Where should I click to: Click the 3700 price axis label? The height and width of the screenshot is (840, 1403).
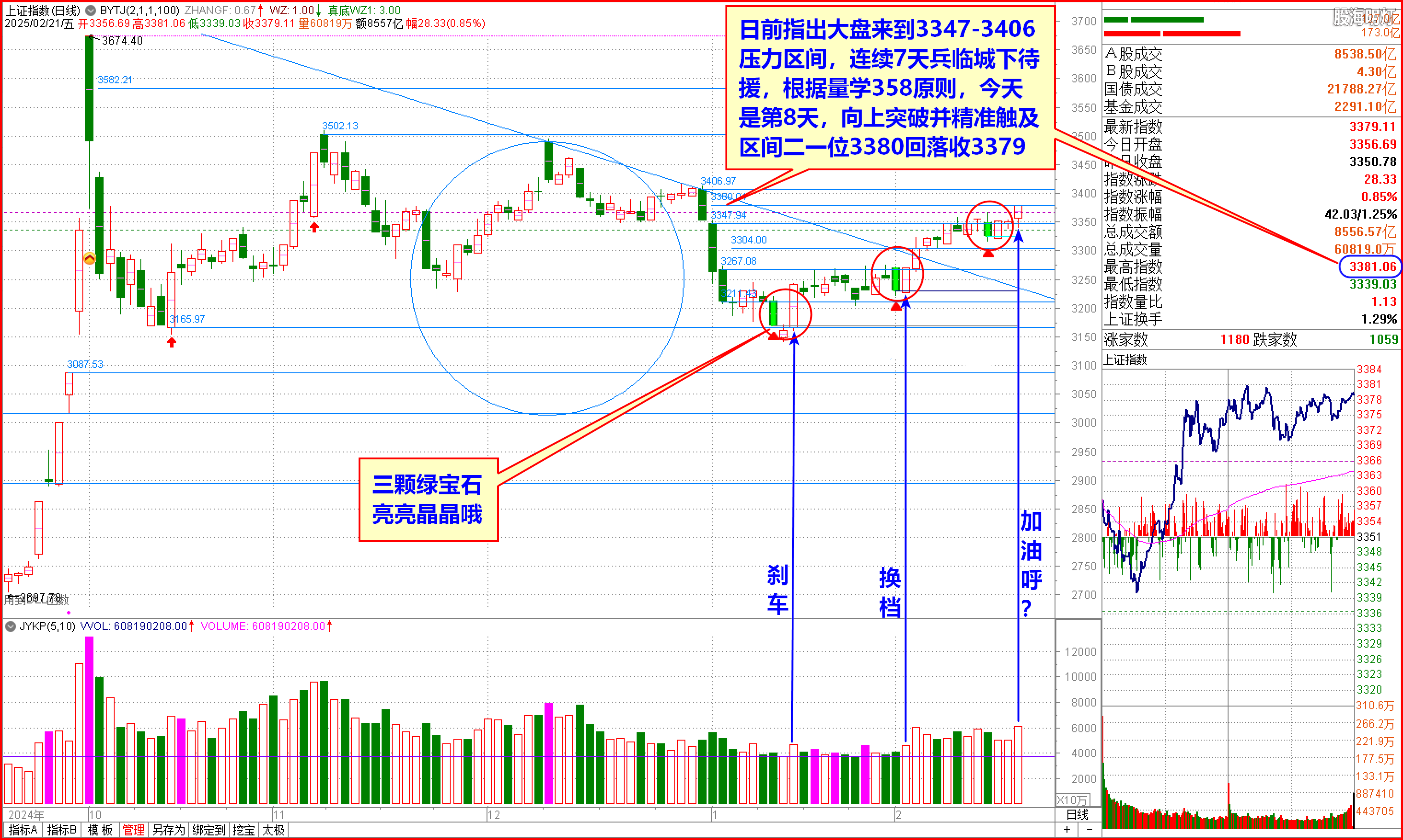tap(1084, 22)
